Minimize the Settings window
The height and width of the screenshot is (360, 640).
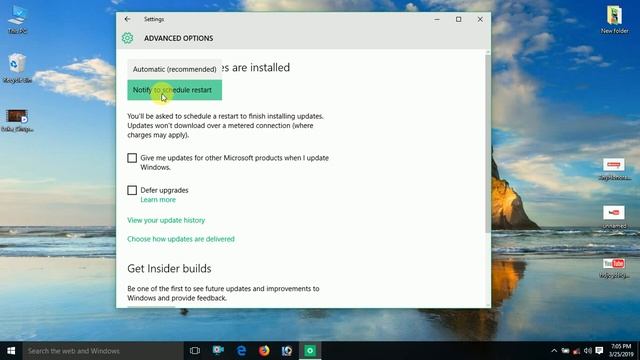(437, 19)
